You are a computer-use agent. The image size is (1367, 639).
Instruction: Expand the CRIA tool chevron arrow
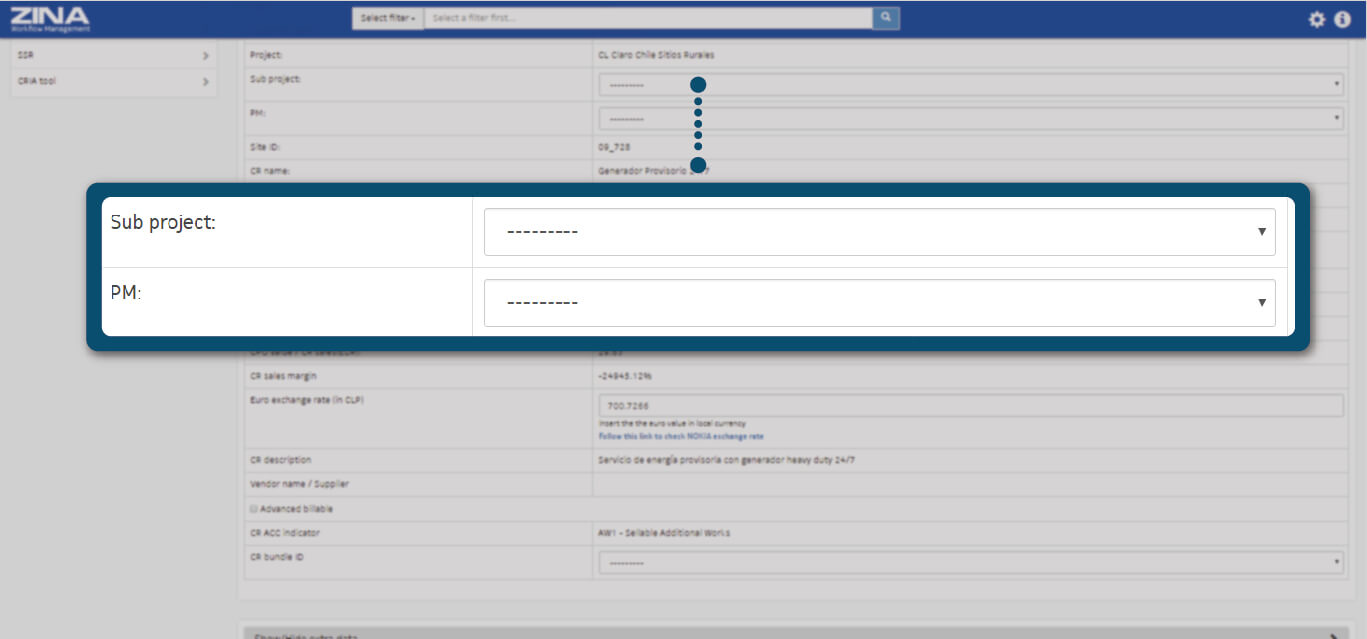(x=205, y=82)
